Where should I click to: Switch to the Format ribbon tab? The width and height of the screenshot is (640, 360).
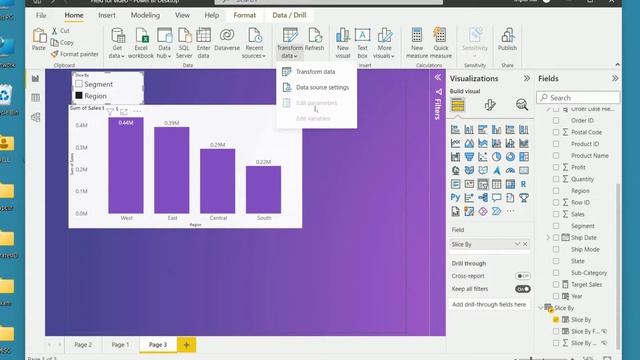pyautogui.click(x=244, y=15)
